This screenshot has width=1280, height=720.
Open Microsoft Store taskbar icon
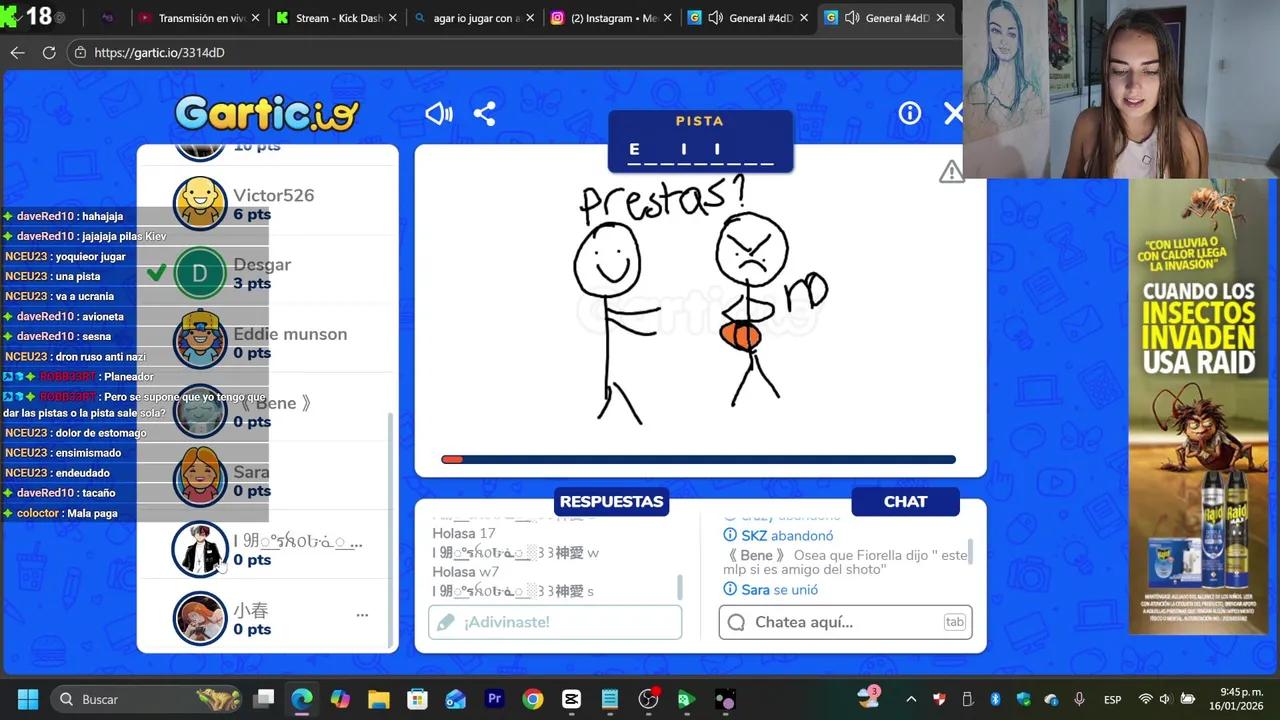point(417,699)
